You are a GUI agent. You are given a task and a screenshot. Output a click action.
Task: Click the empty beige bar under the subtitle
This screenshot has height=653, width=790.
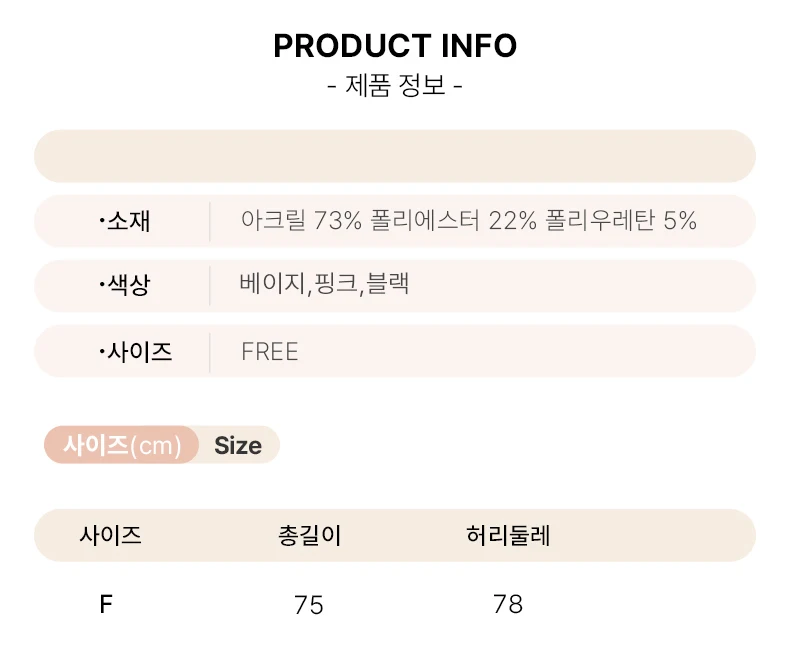395,156
